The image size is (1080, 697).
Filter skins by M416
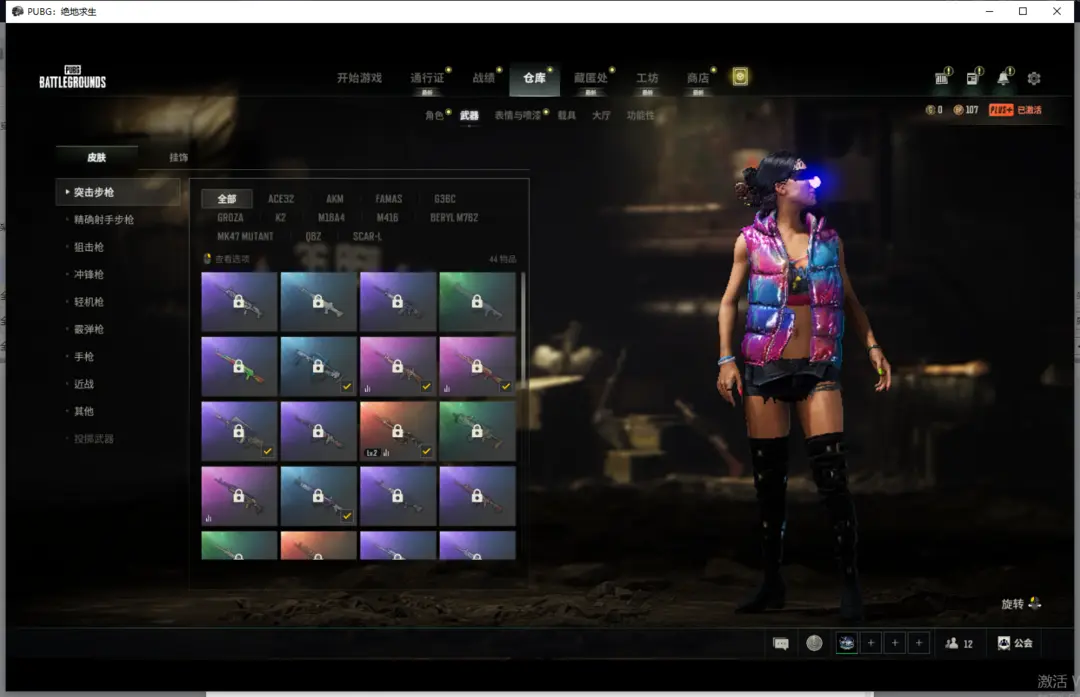pyautogui.click(x=387, y=218)
